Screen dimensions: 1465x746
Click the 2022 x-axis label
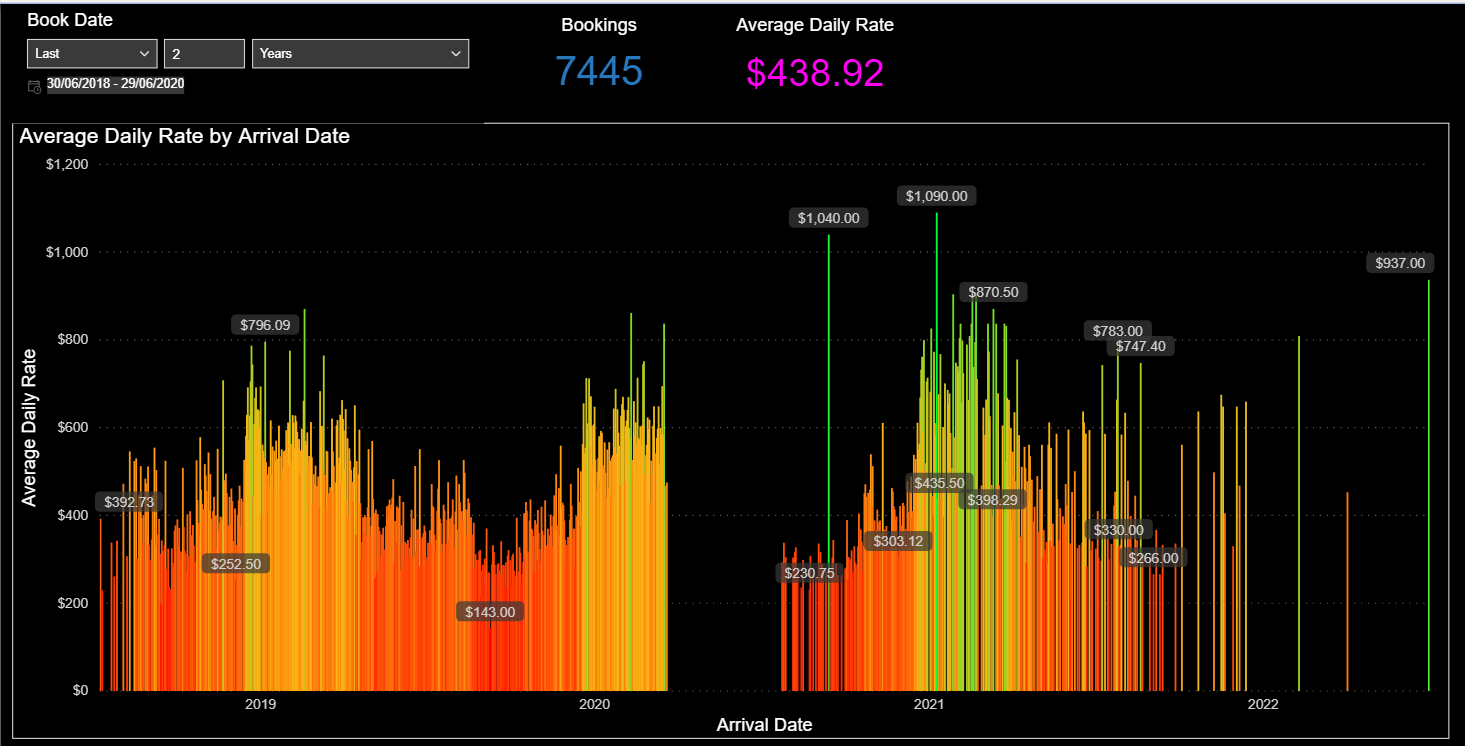(x=1263, y=704)
